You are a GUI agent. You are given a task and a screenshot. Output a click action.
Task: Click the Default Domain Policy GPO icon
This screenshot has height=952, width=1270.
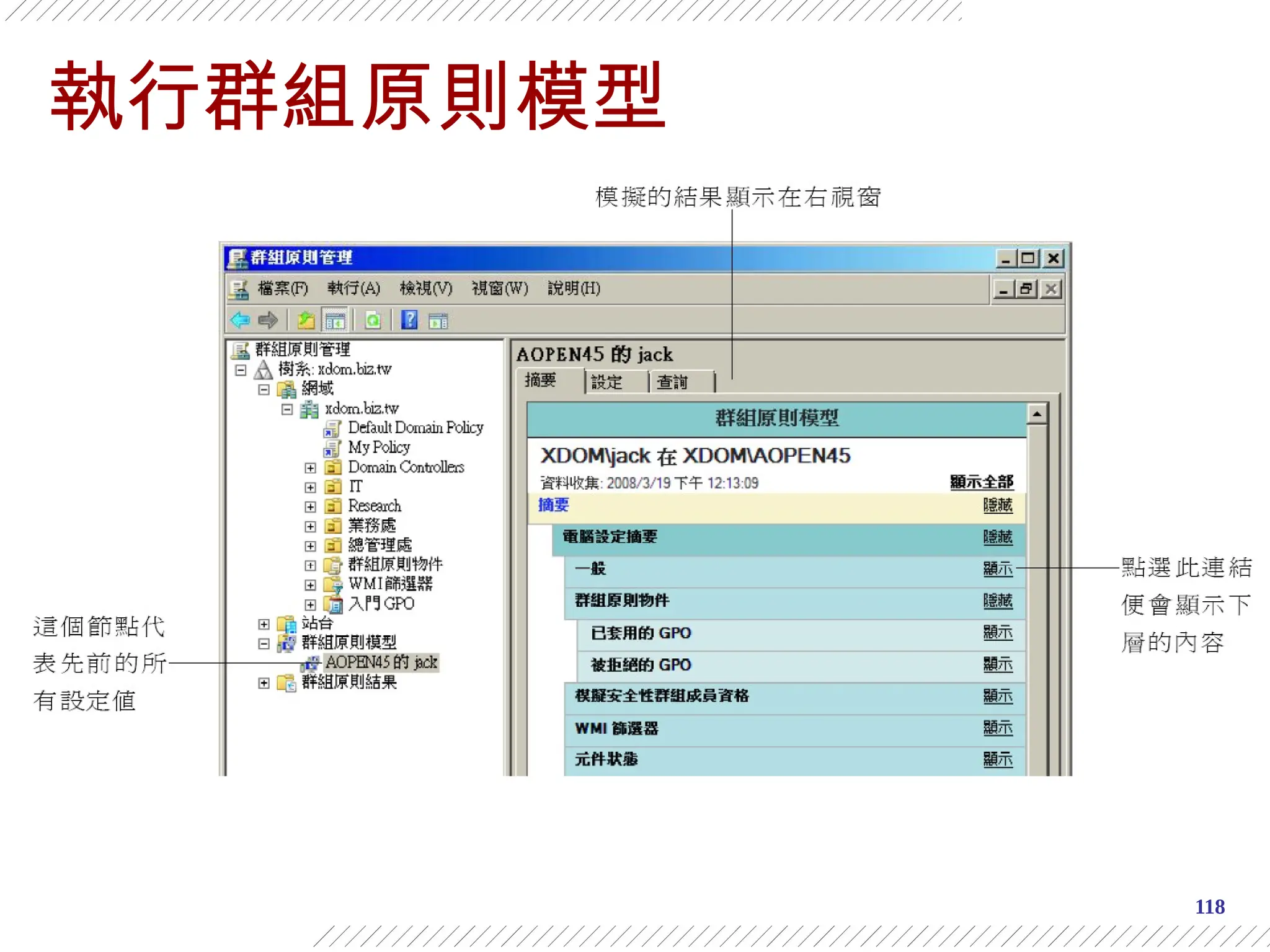[x=332, y=428]
